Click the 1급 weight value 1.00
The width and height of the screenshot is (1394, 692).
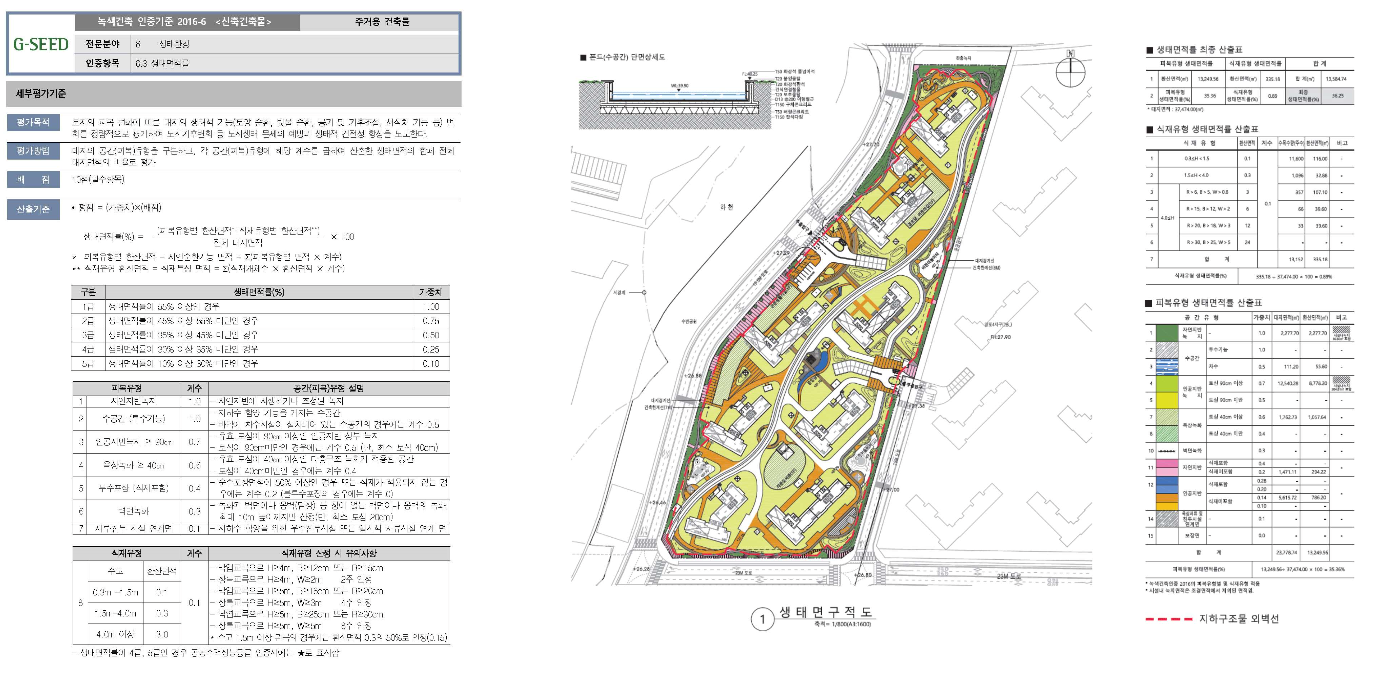(430, 306)
